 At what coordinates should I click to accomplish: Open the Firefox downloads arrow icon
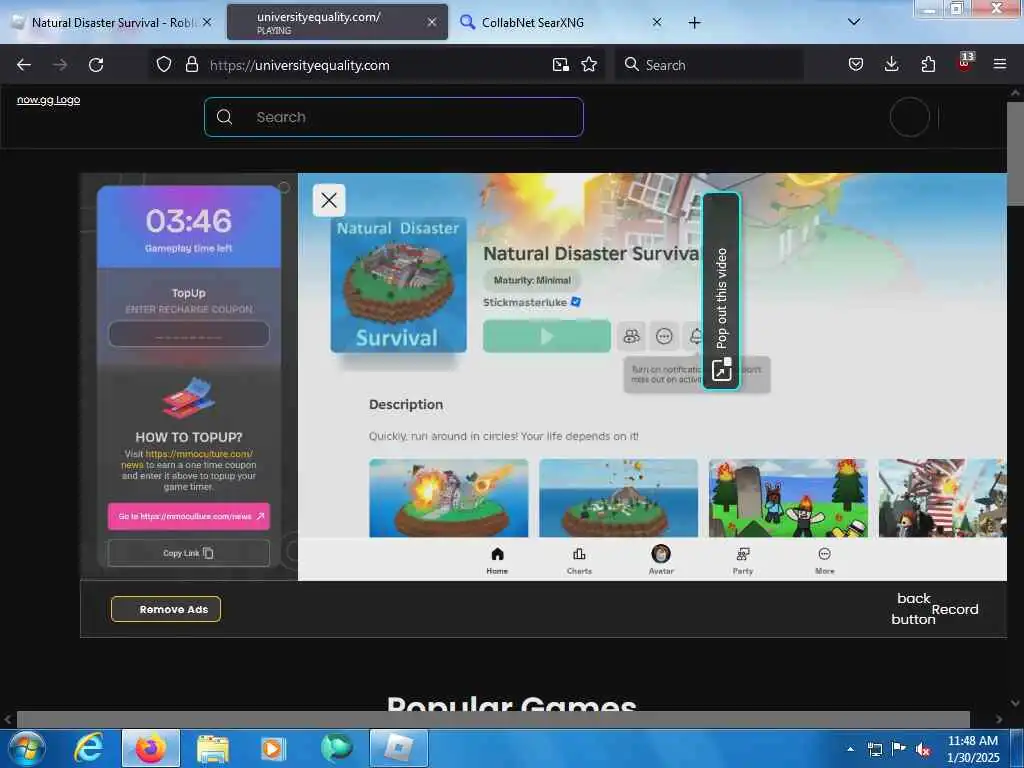(x=891, y=65)
